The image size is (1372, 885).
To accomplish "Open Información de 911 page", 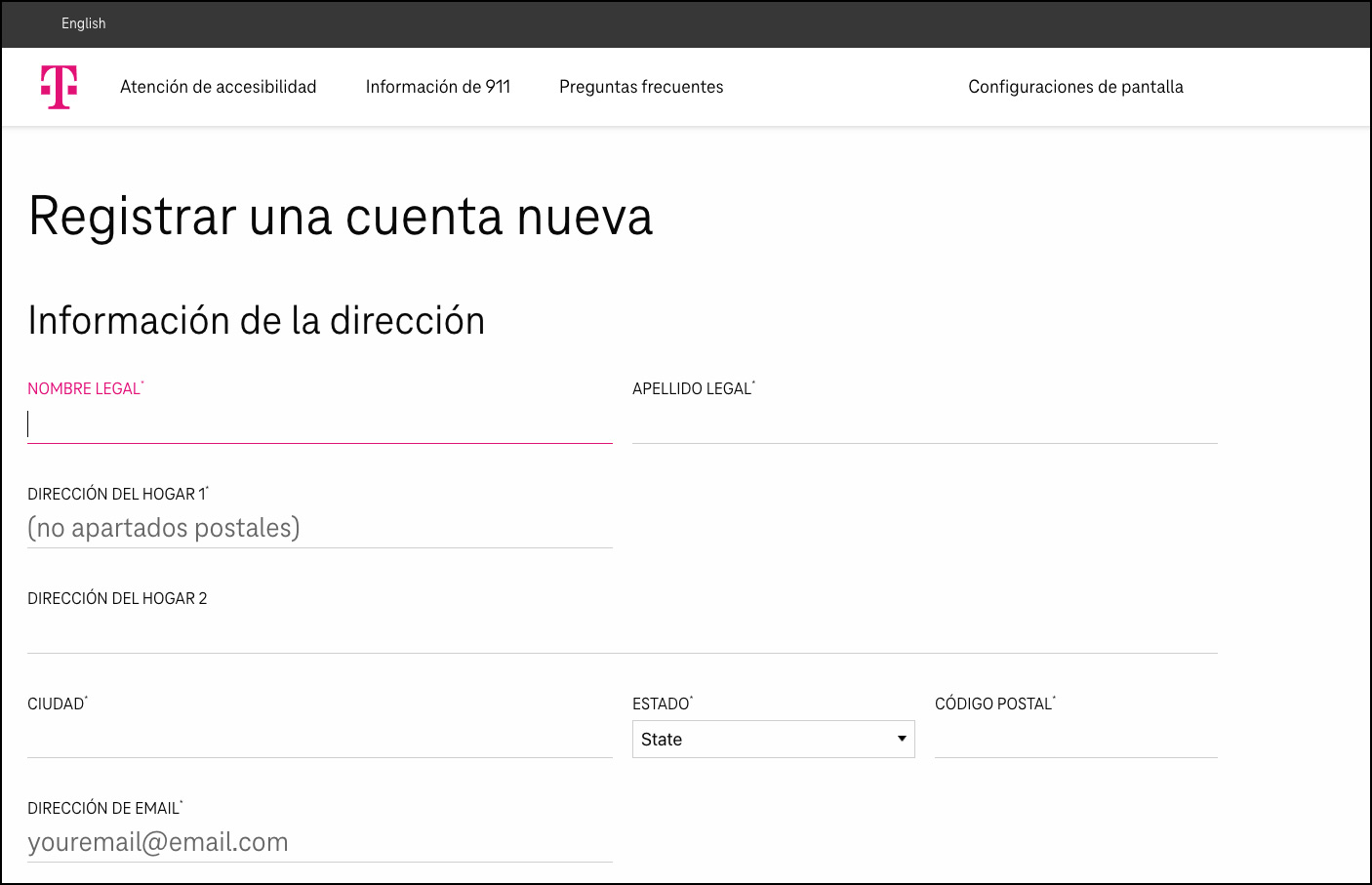I will (438, 87).
